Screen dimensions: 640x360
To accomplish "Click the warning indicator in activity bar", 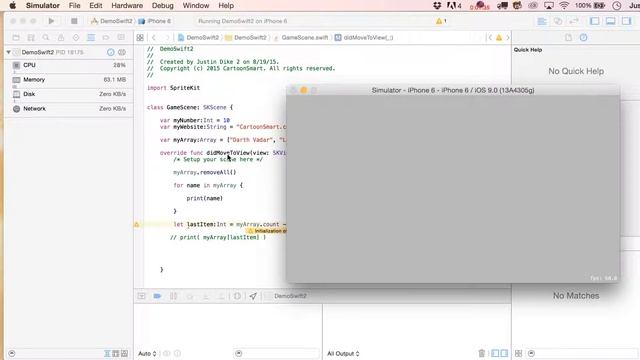I will [441, 21].
